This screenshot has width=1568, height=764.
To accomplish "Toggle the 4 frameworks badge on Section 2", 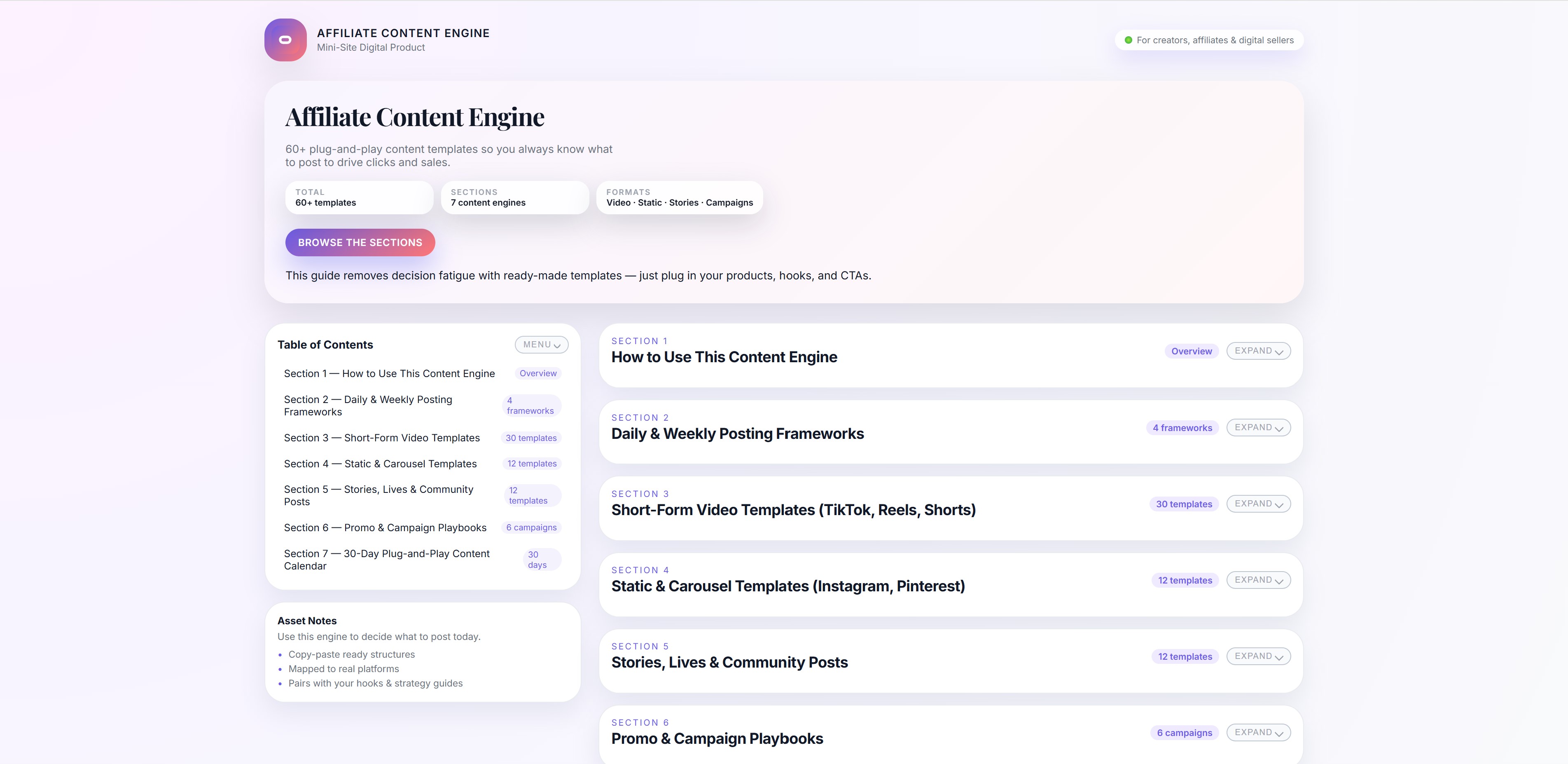I will 1182,427.
